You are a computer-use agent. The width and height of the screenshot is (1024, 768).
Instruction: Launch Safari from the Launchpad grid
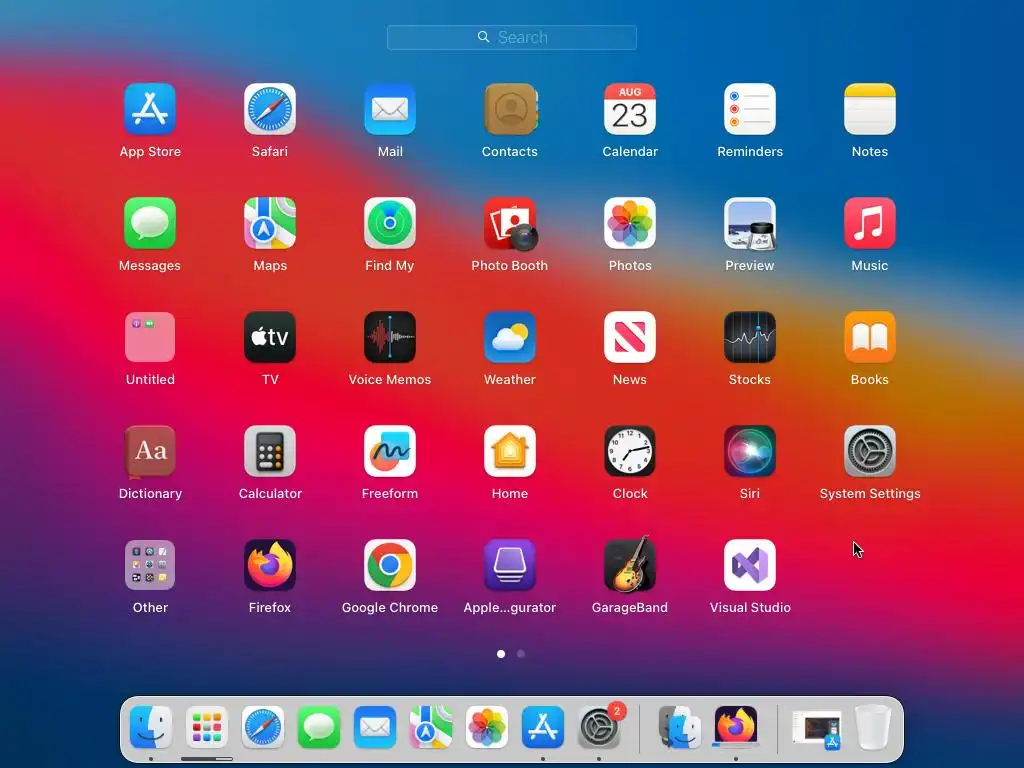point(270,109)
